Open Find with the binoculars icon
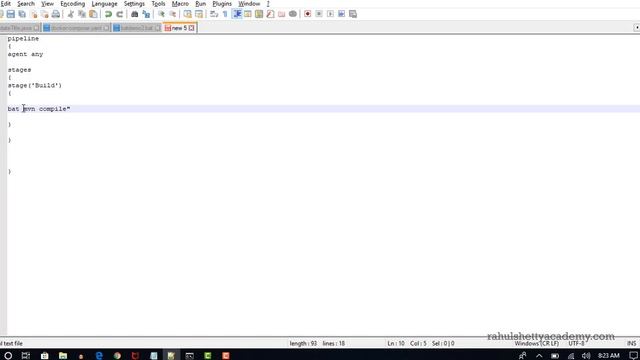 coord(134,14)
